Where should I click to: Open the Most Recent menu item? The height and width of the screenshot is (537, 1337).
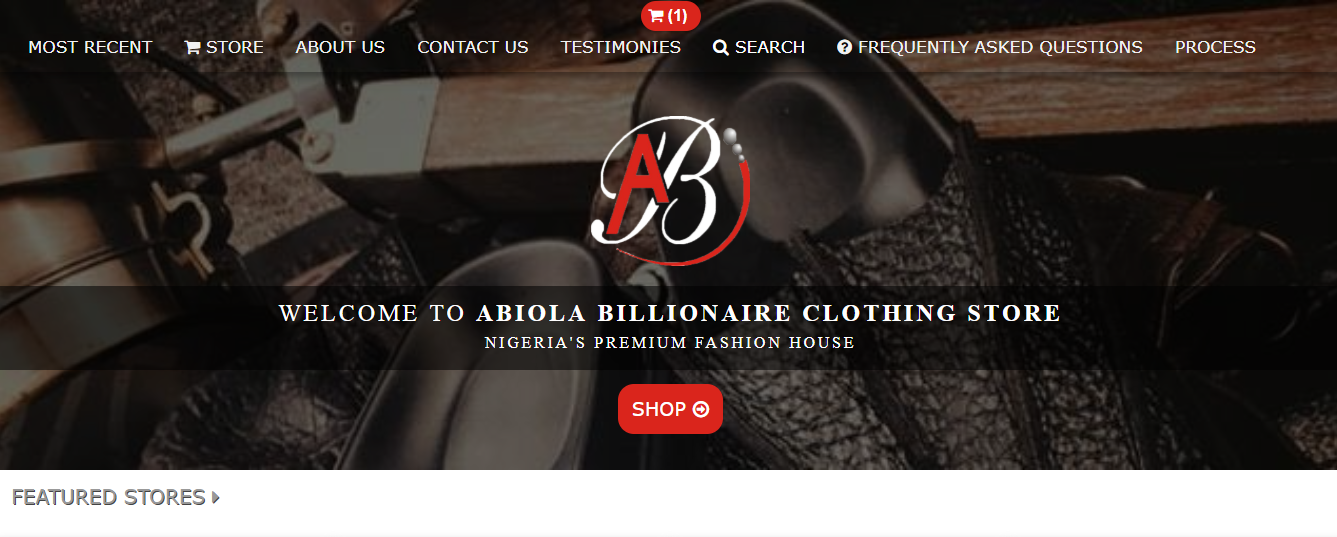90,47
